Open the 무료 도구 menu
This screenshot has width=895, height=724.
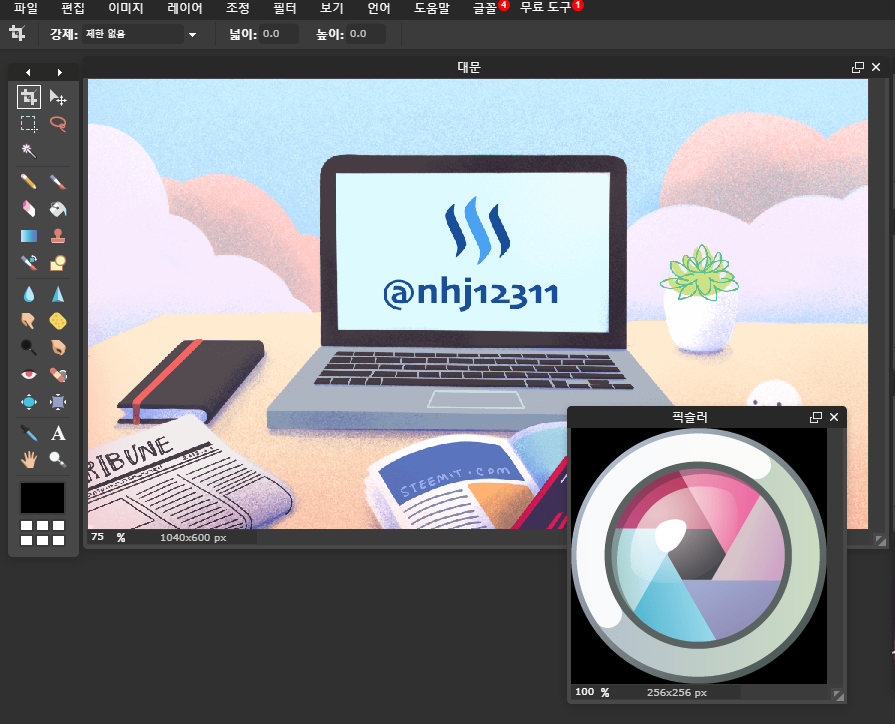545,8
